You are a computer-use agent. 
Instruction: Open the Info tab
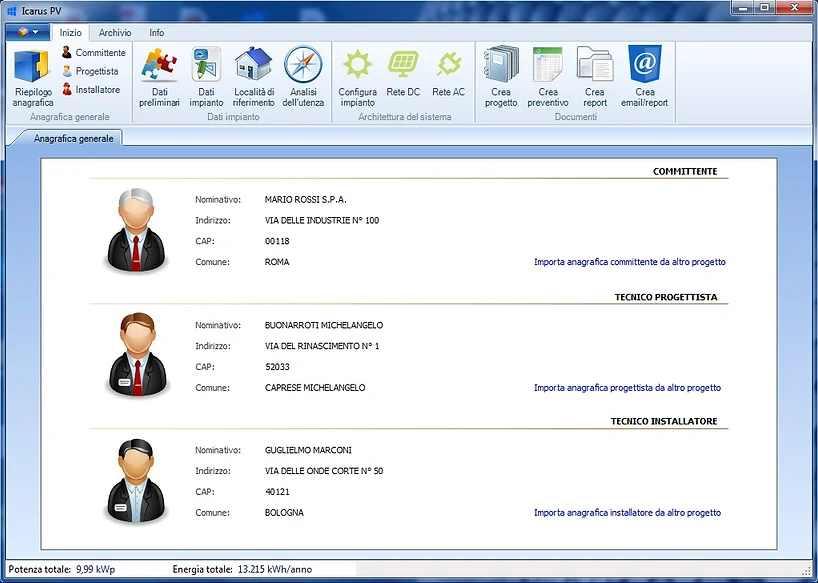(156, 32)
